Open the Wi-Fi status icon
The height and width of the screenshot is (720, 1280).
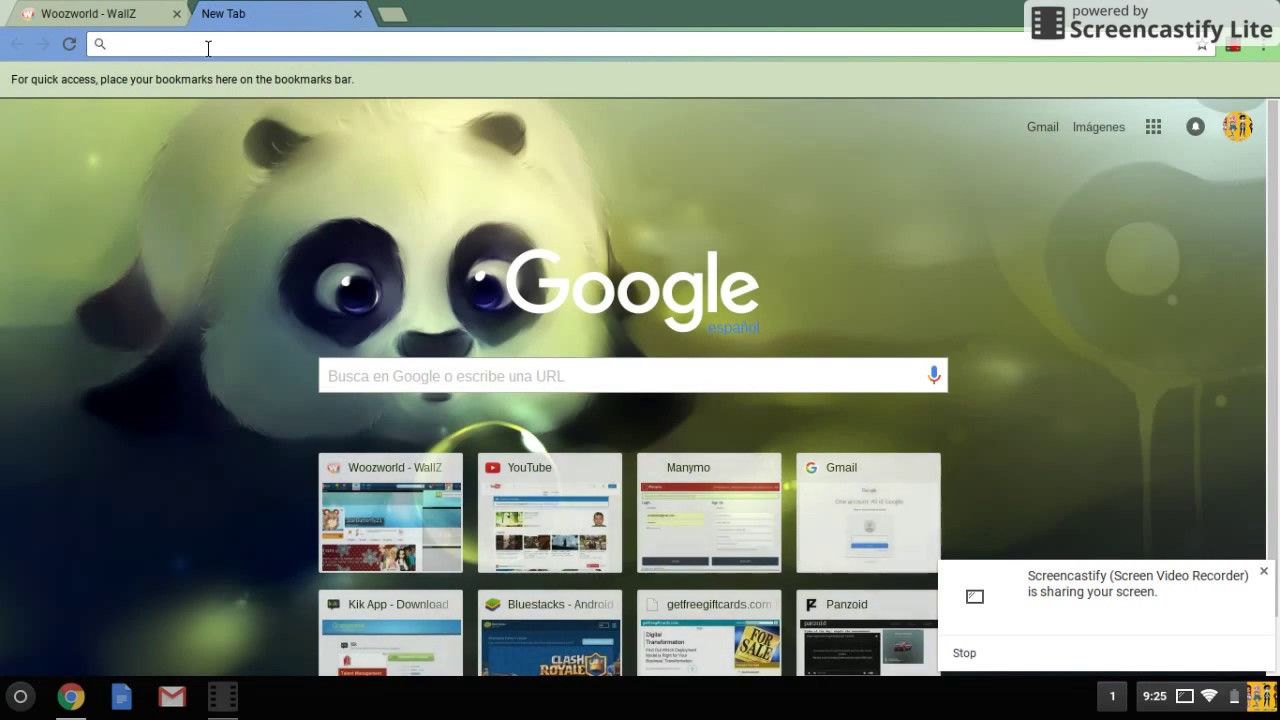click(1209, 696)
